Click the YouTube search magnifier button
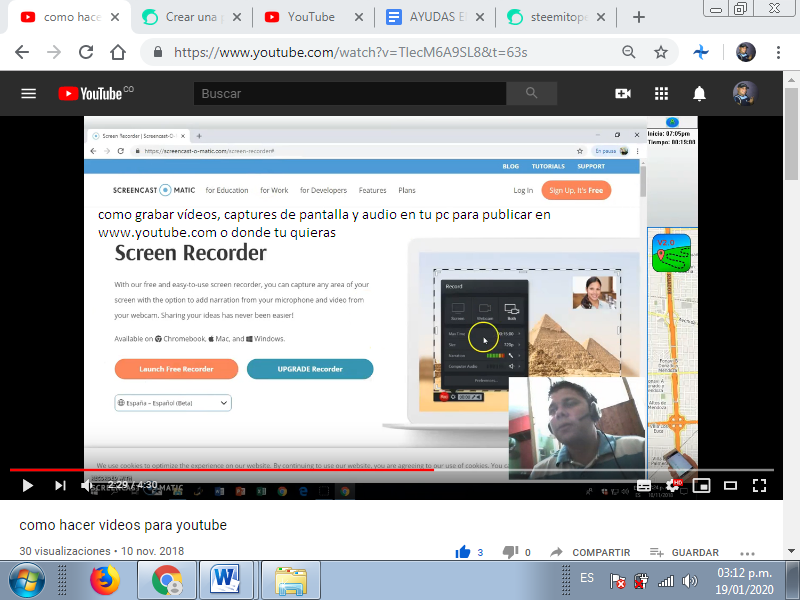 pyautogui.click(x=532, y=93)
